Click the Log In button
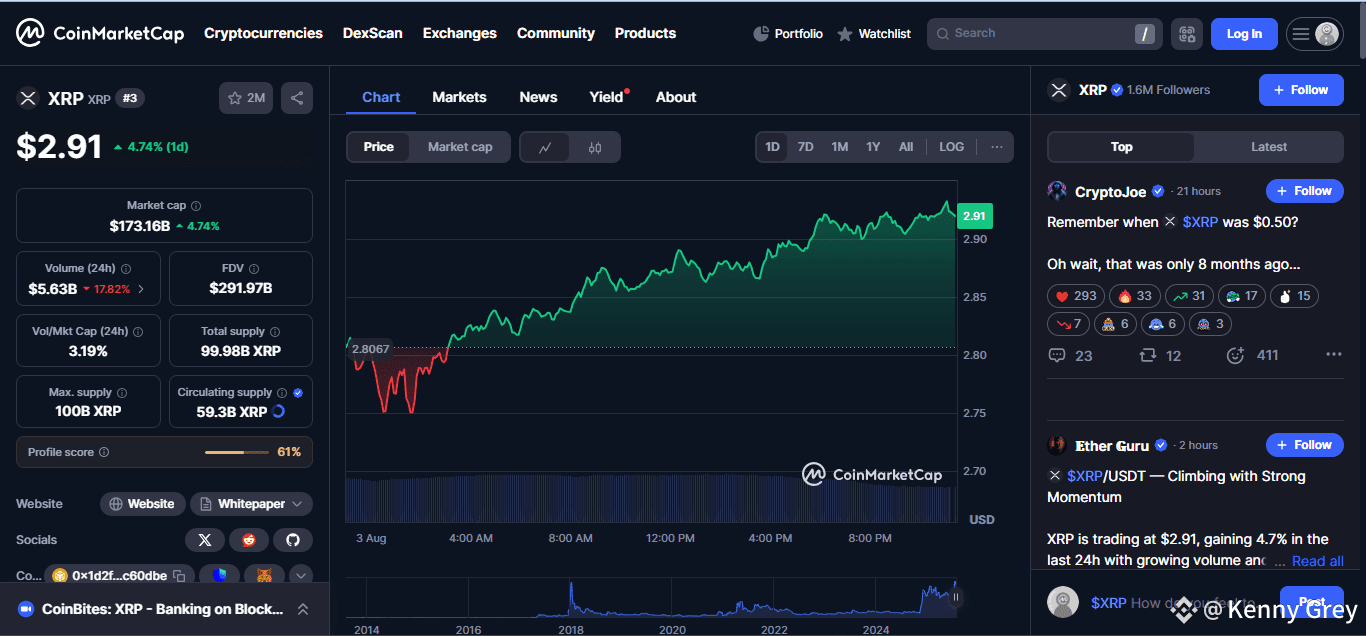Screen dimensions: 1366x636 click(x=1244, y=34)
